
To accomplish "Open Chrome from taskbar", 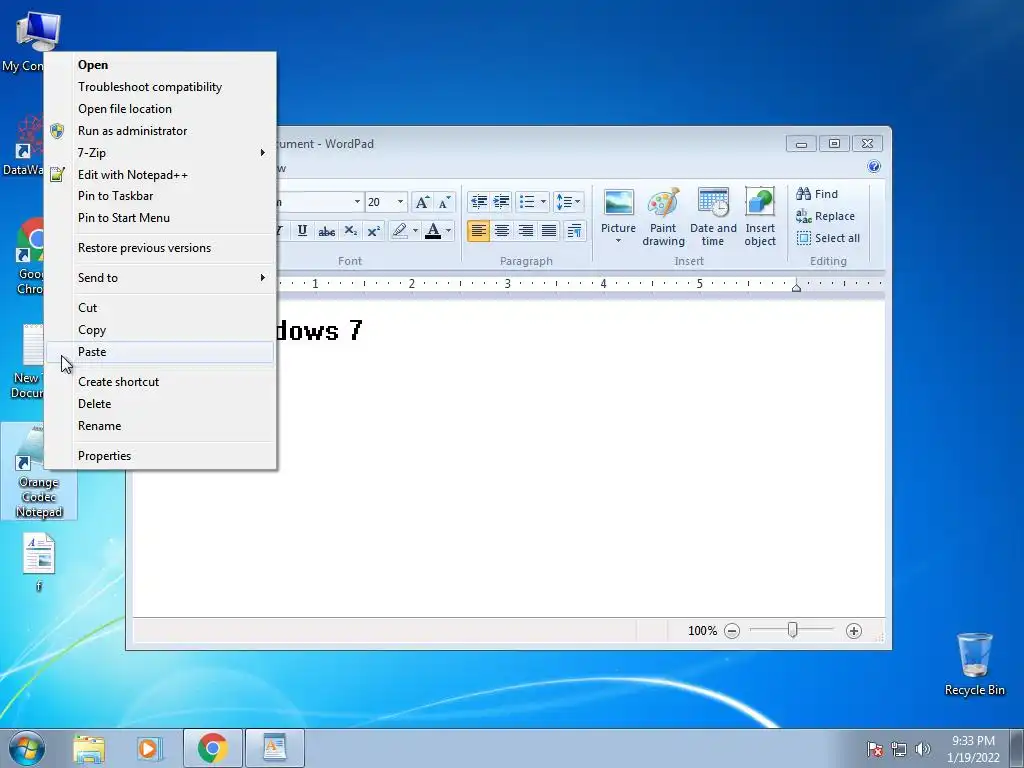I will coord(213,748).
